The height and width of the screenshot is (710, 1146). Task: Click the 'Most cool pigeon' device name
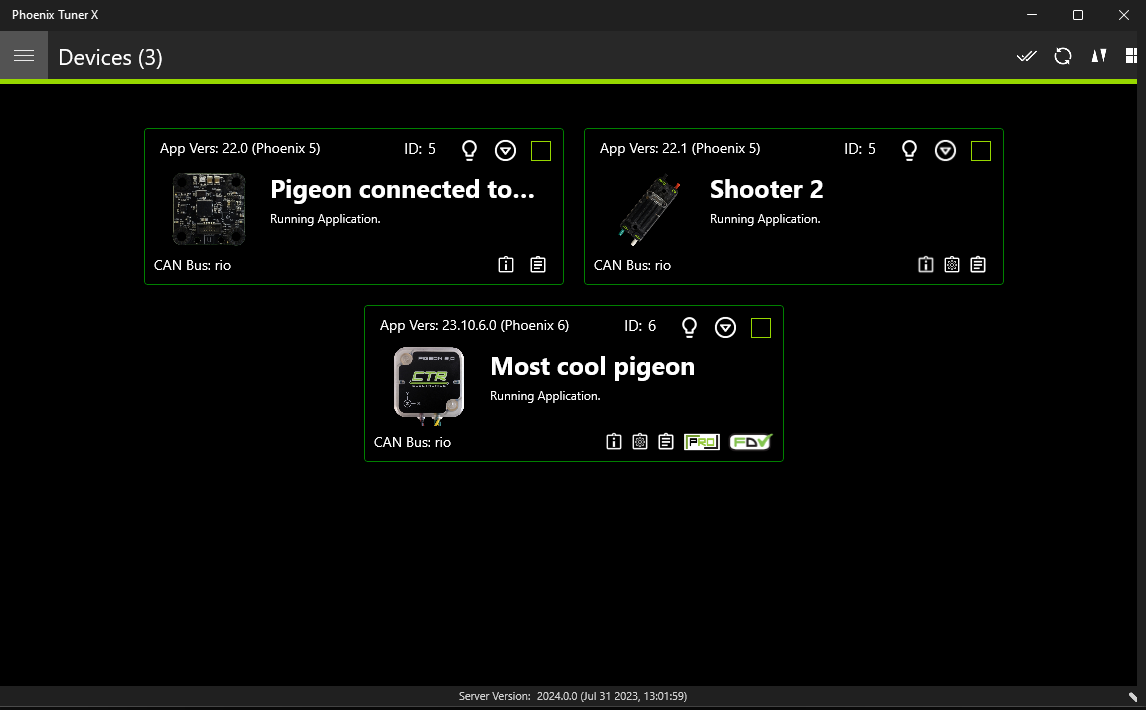[593, 367]
